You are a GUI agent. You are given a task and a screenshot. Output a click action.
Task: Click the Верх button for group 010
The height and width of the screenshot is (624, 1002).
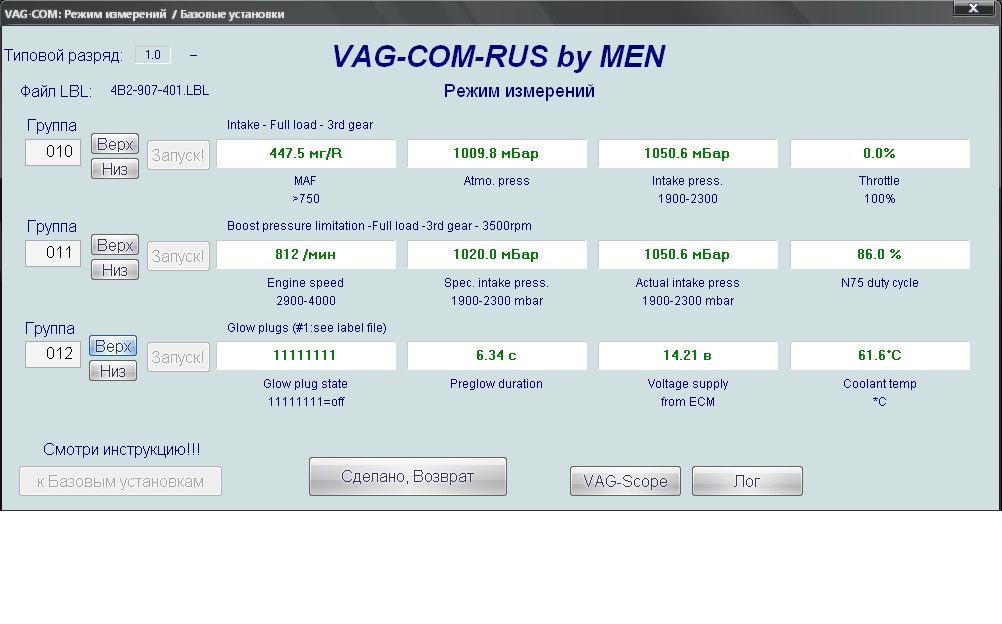pos(114,145)
